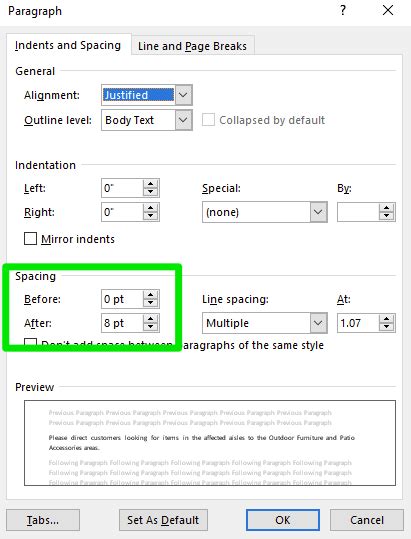Click the After spacing 8 pt field
Viewport: 411px width, 539px height.
click(122, 323)
